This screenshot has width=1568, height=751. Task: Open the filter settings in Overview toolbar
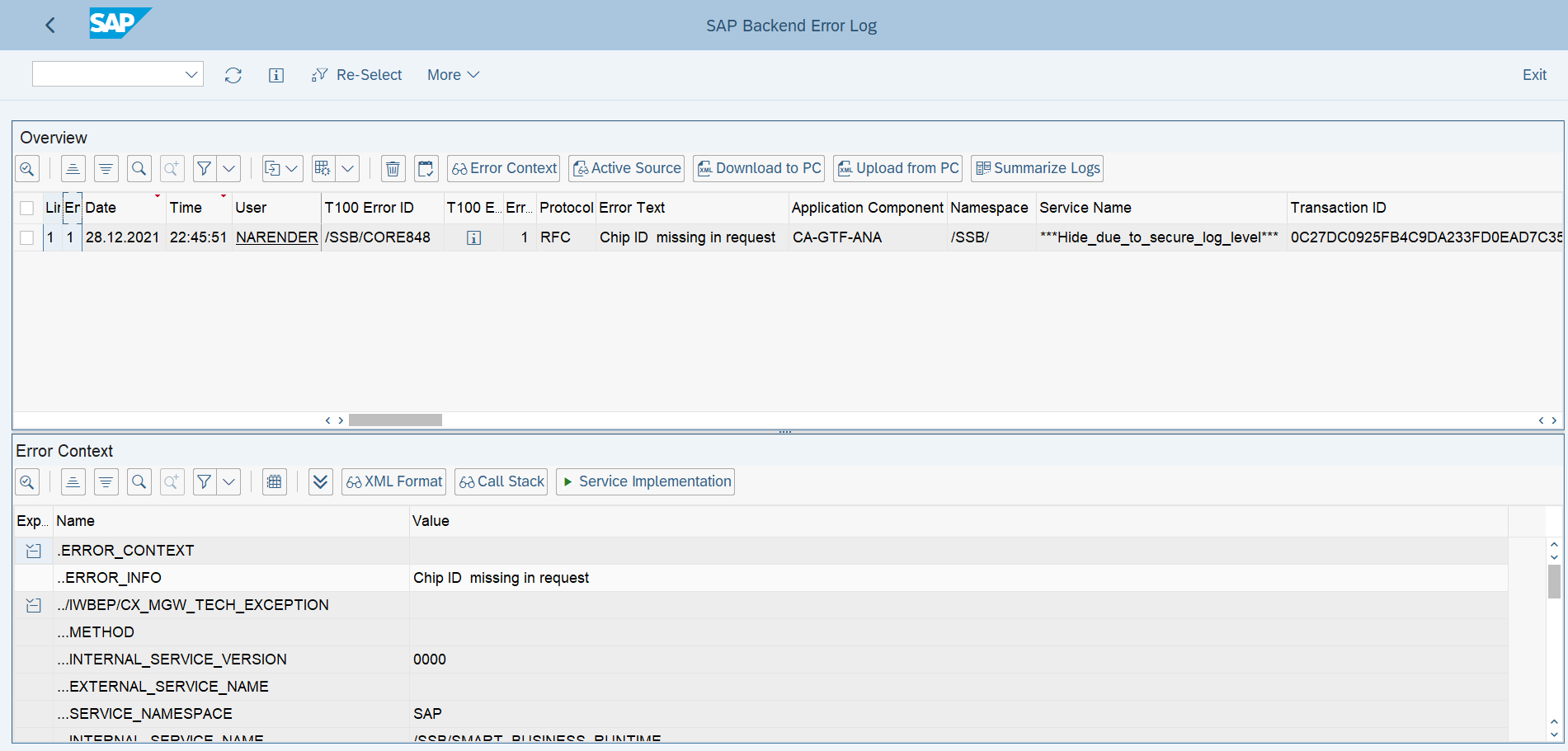204,168
